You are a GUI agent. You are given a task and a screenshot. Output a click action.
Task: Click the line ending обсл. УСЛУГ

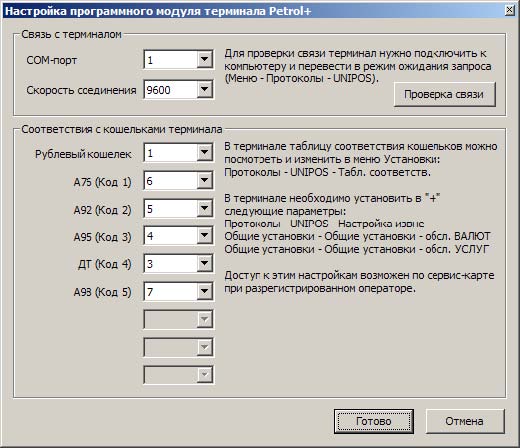357,249
